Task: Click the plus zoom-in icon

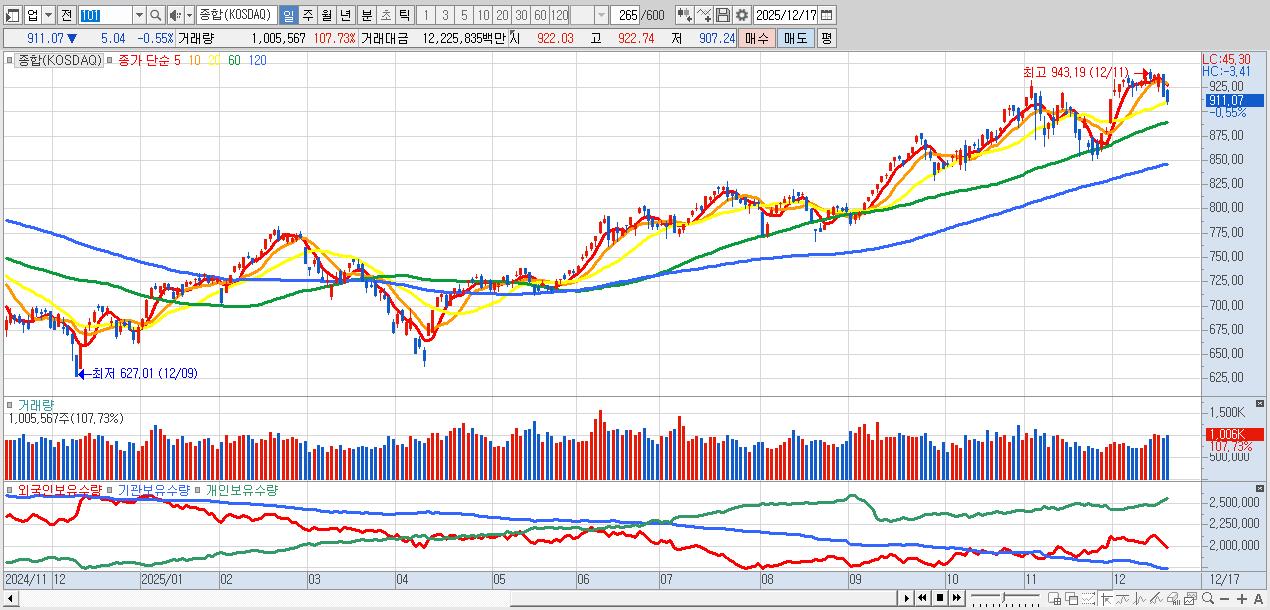Action: click(1242, 598)
